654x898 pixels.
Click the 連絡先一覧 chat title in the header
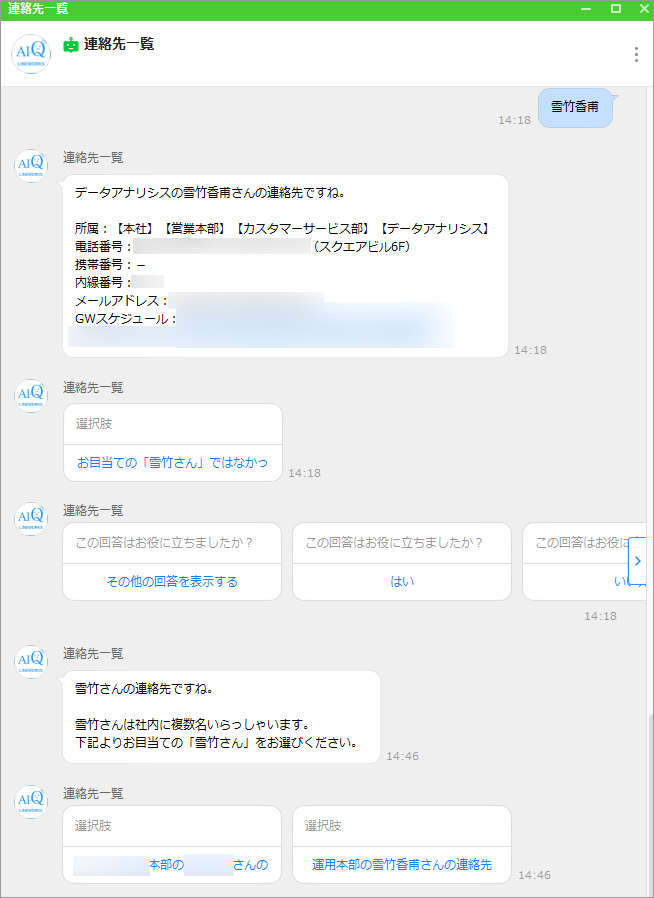119,44
